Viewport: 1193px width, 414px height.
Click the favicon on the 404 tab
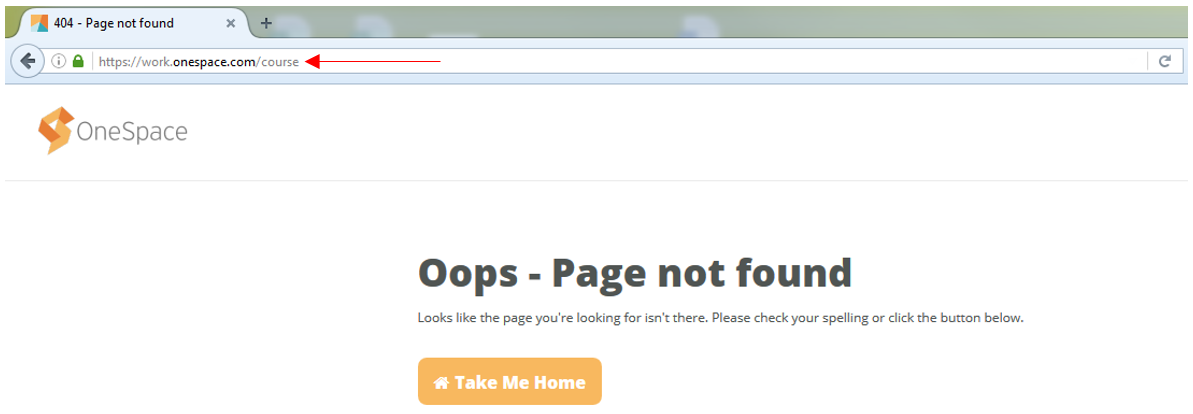pos(39,23)
